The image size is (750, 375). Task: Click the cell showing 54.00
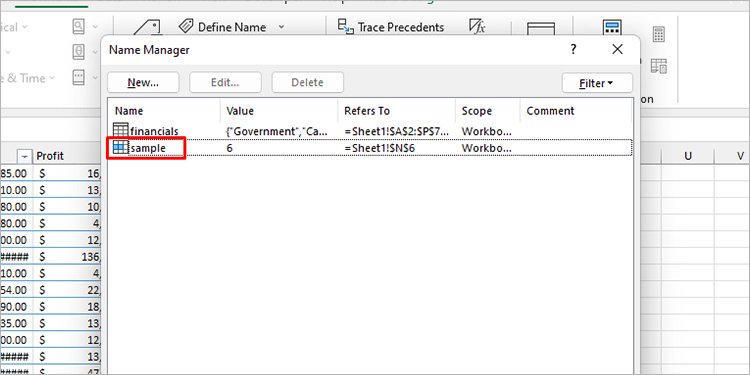click(16, 290)
